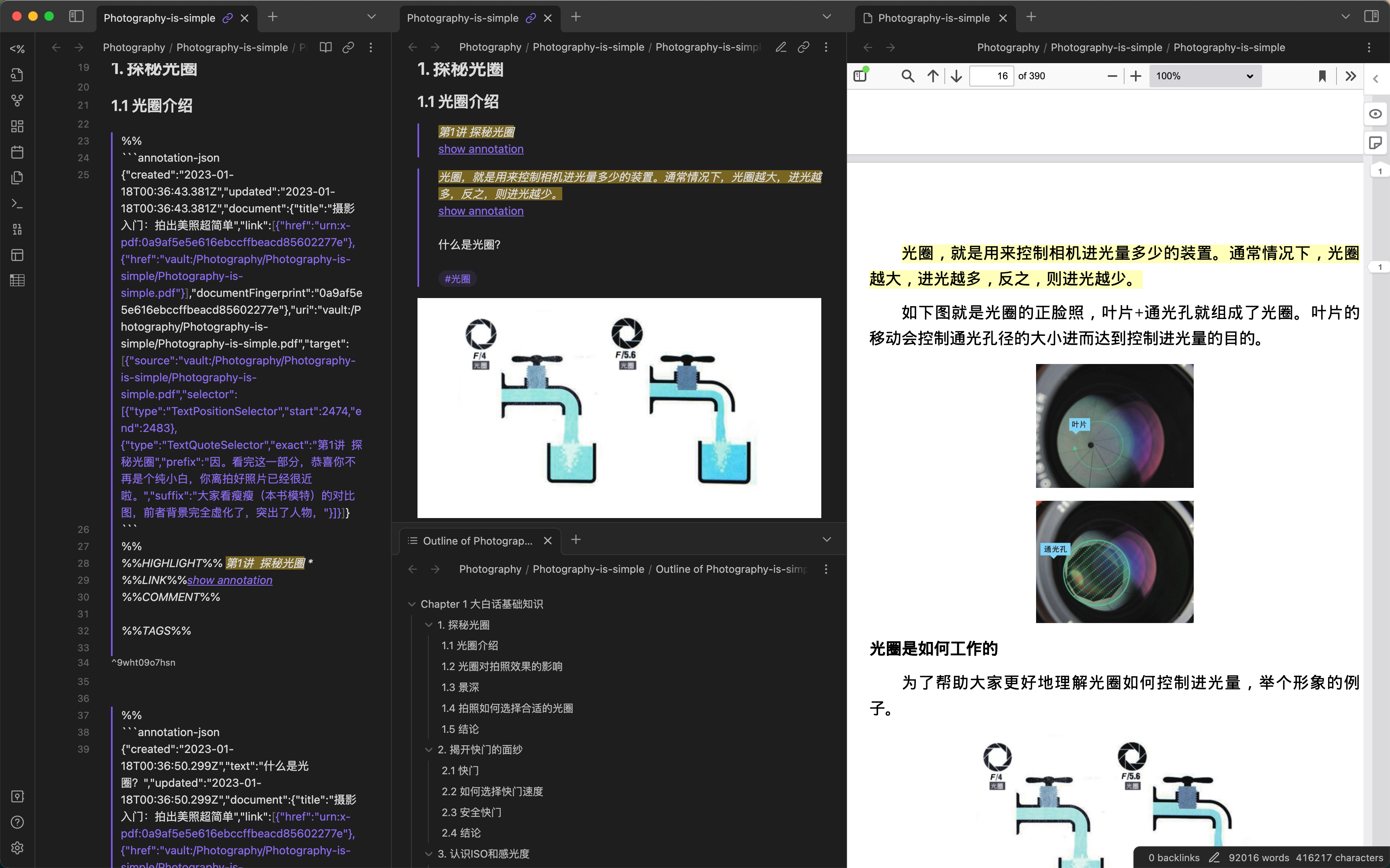Click first show annotation link in preview
This screenshot has height=868, width=1390.
(481, 149)
